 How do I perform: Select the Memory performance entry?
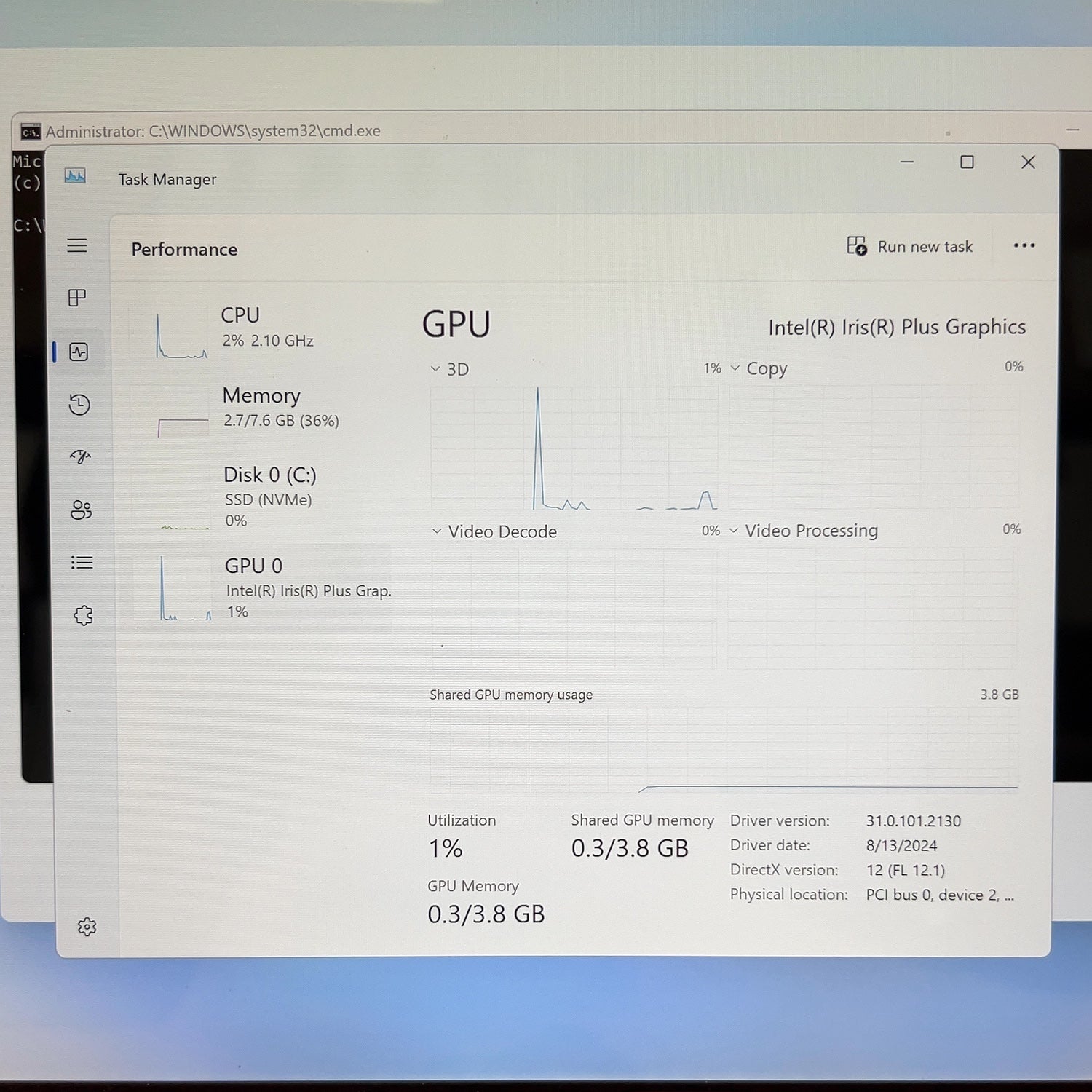260,411
